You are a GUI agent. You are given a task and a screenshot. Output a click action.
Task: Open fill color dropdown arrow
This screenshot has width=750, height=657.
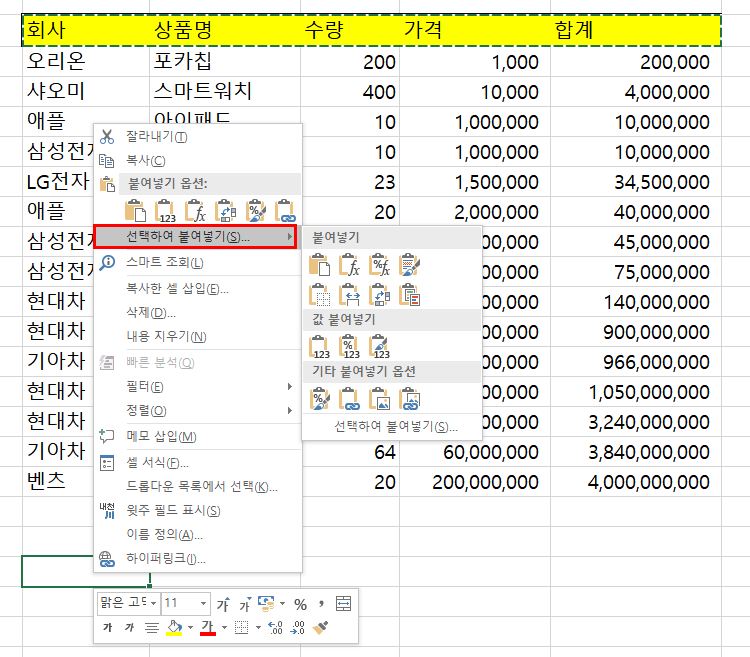(x=190, y=627)
